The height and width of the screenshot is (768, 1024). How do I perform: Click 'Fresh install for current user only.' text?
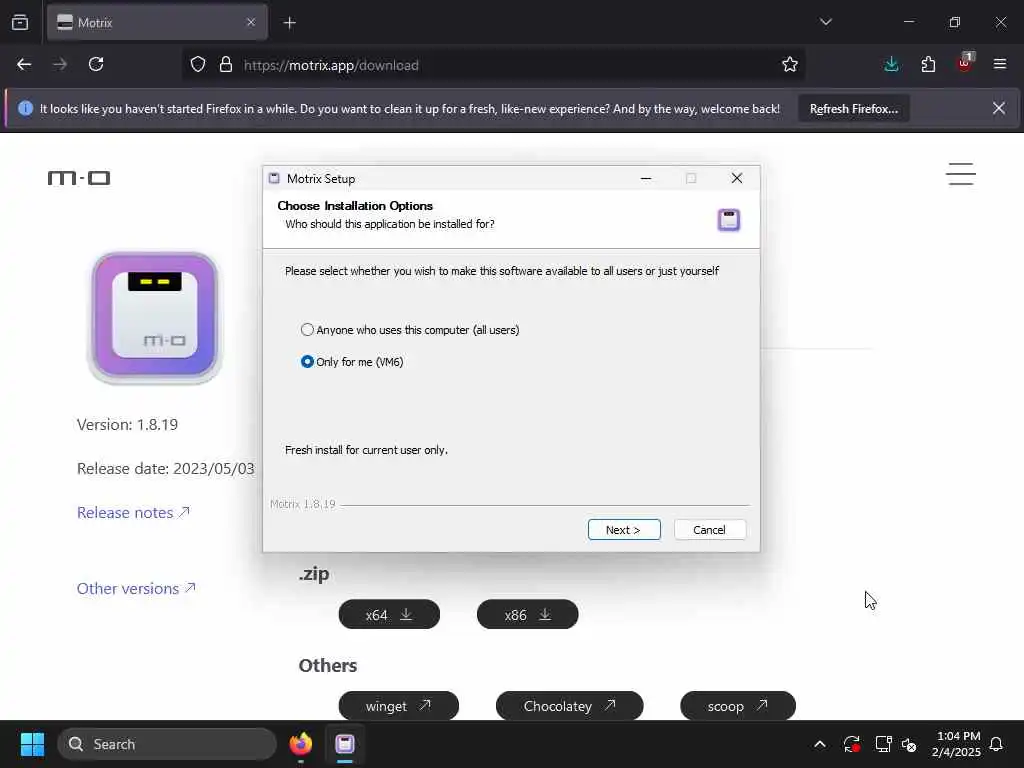pyautogui.click(x=366, y=450)
